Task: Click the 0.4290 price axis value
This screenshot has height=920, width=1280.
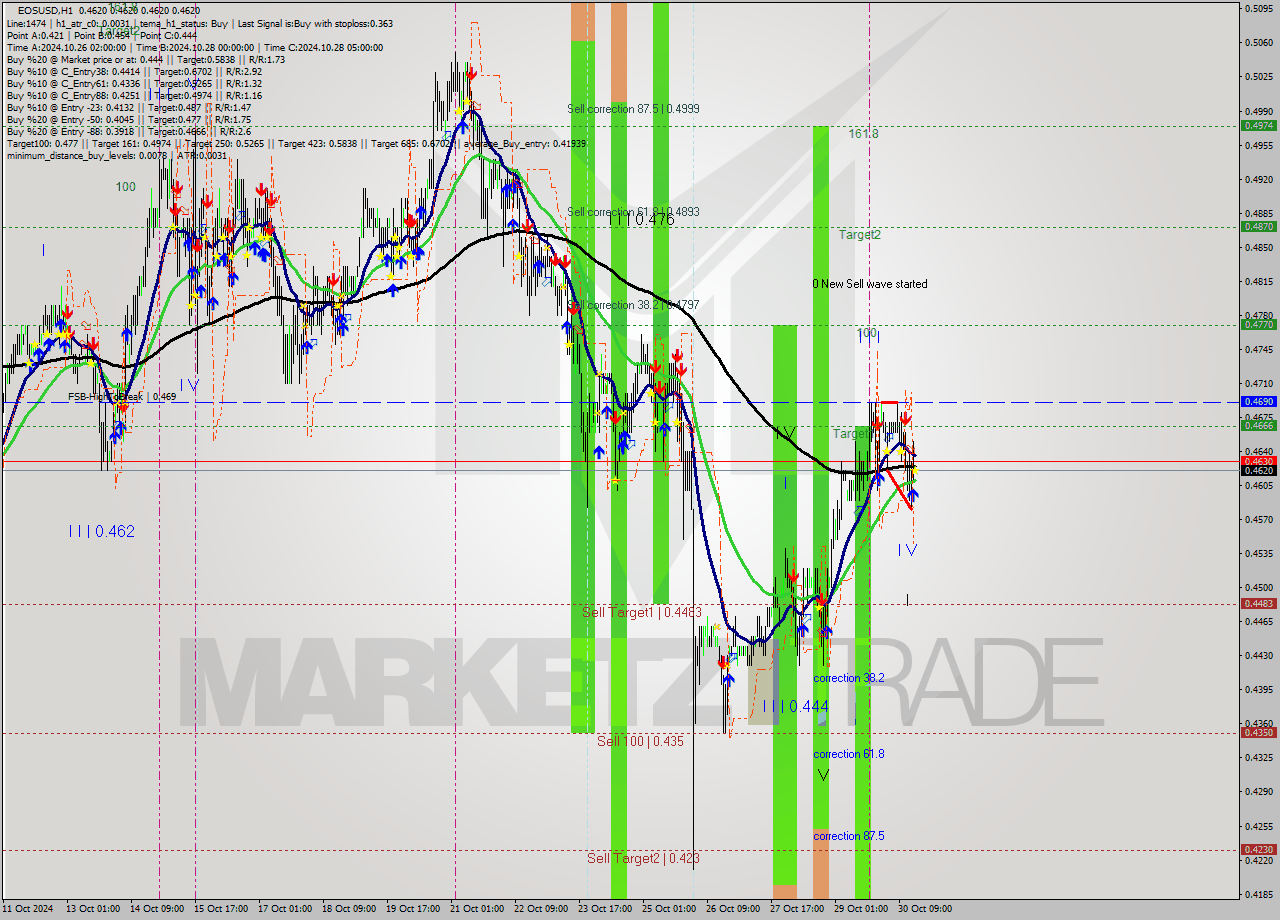Action: pyautogui.click(x=1257, y=792)
